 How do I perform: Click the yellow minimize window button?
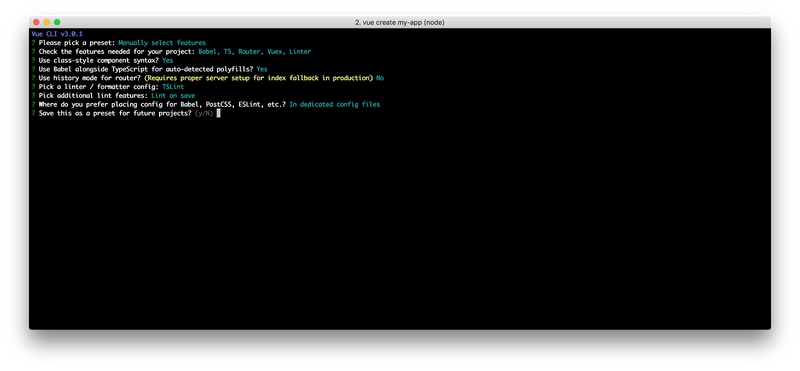[46, 22]
